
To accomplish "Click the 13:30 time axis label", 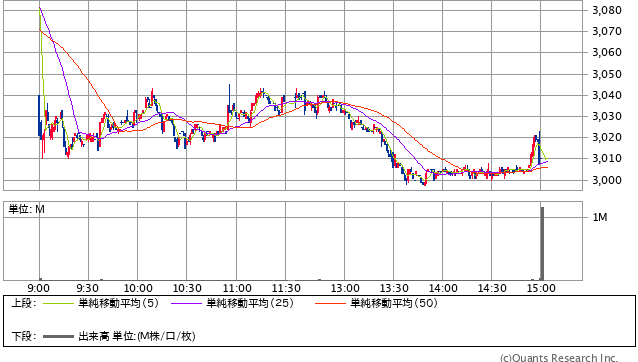I will point(394,288).
